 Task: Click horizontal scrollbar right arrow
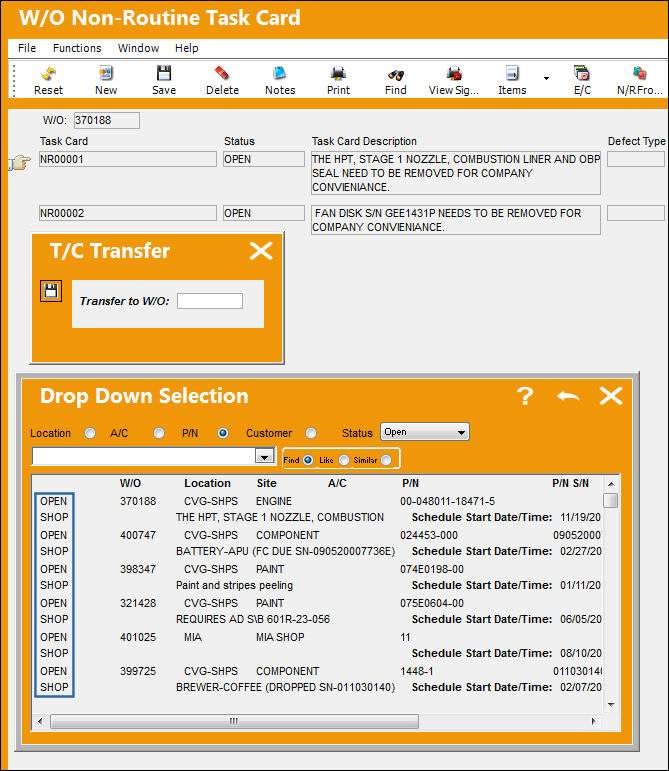594,721
